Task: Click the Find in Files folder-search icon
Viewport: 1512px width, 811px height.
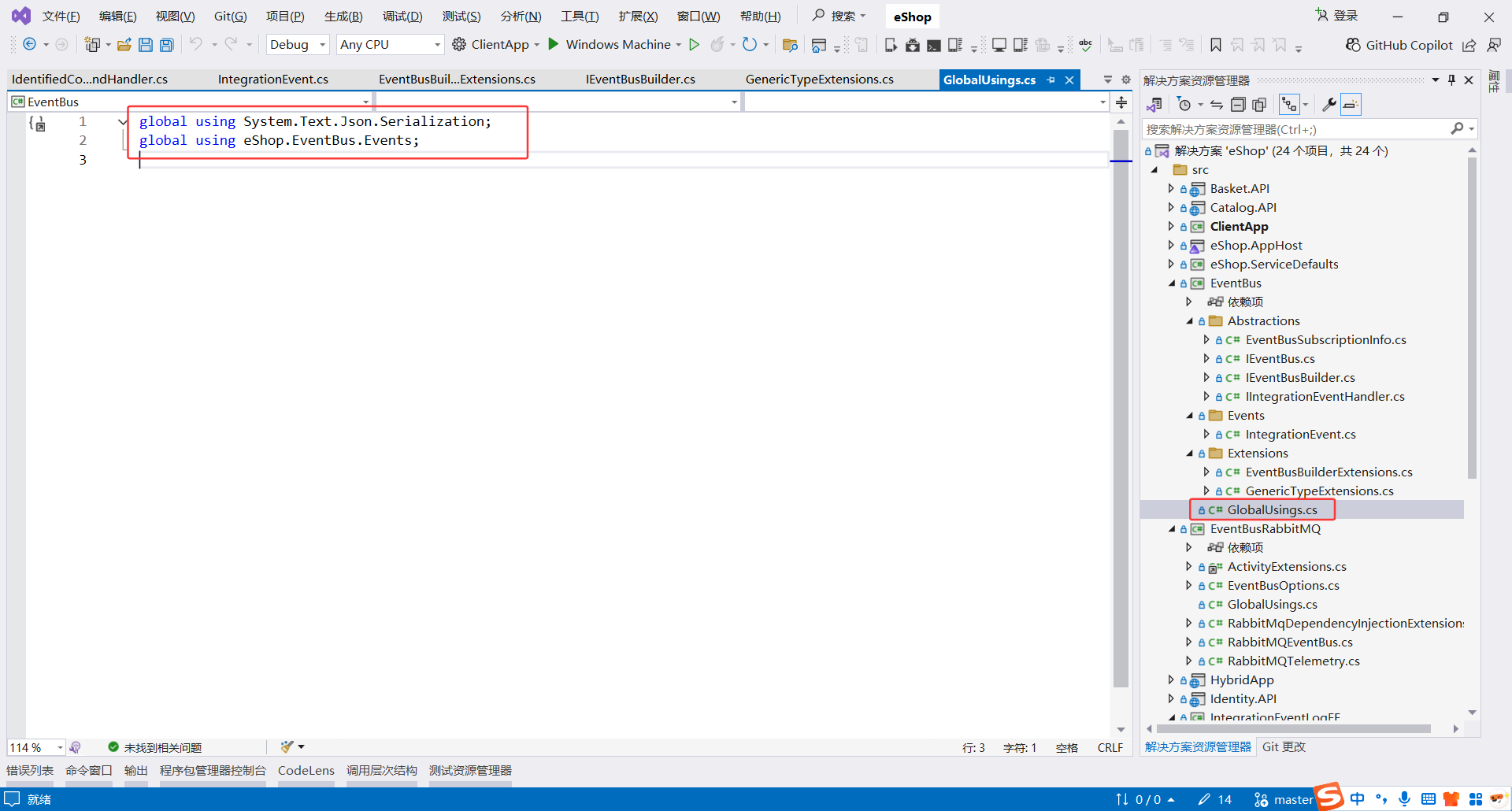Action: pyautogui.click(x=790, y=45)
